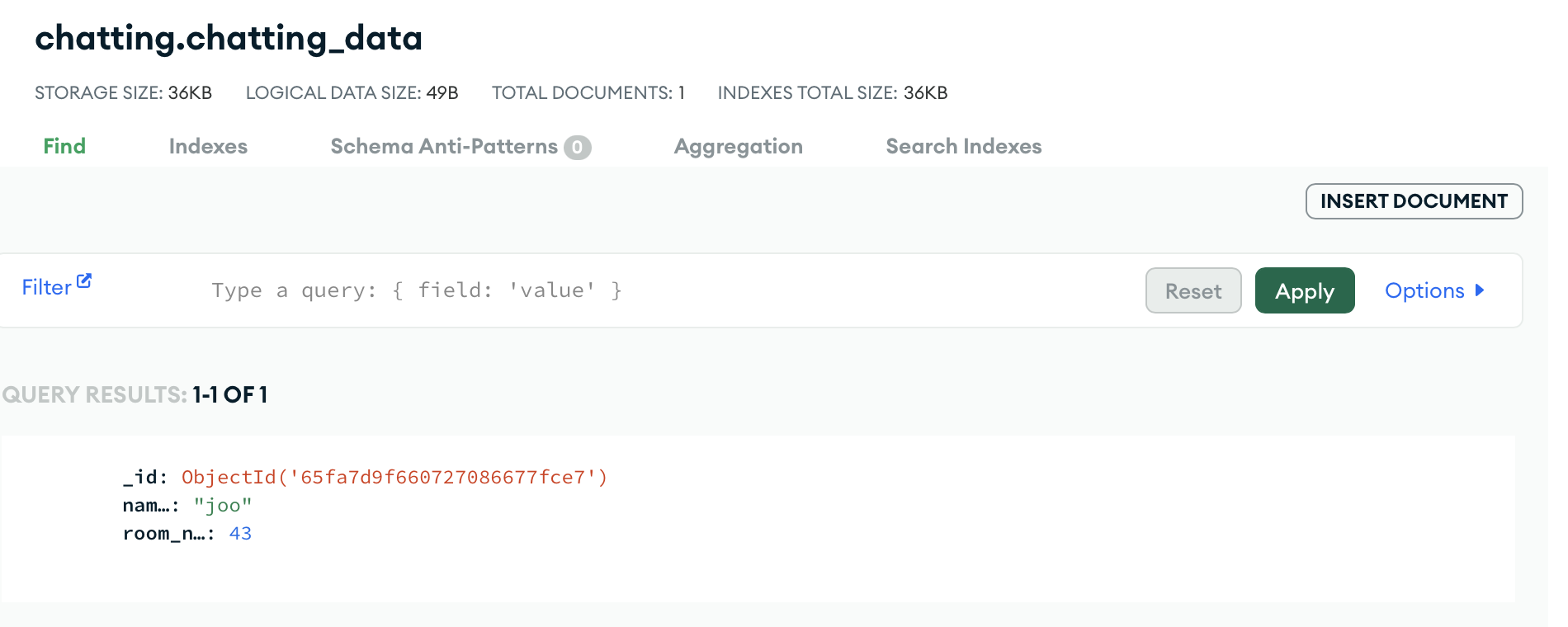Click the chatting.chatting_data collection title

[229, 38]
